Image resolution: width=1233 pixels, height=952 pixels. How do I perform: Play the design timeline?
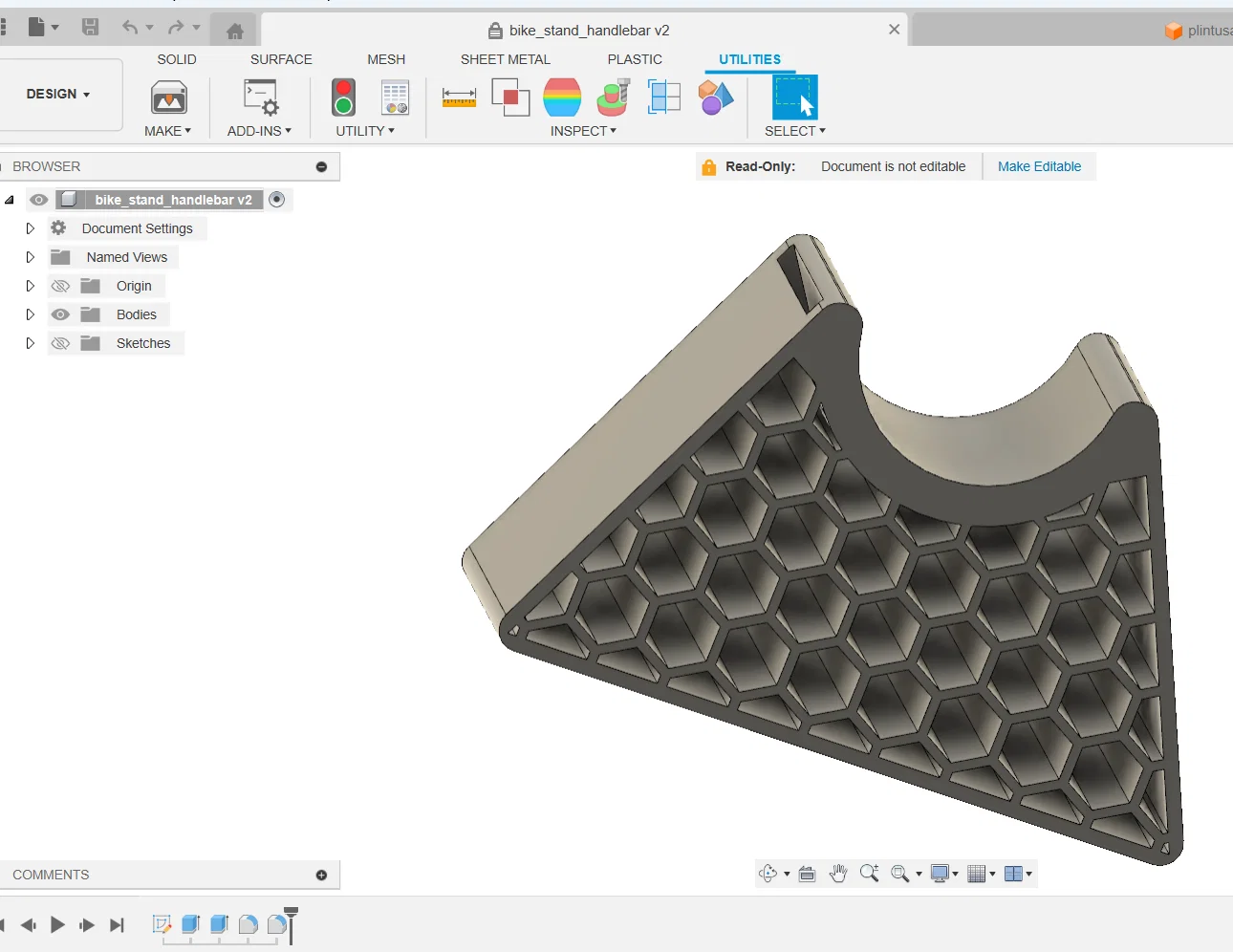tap(57, 924)
